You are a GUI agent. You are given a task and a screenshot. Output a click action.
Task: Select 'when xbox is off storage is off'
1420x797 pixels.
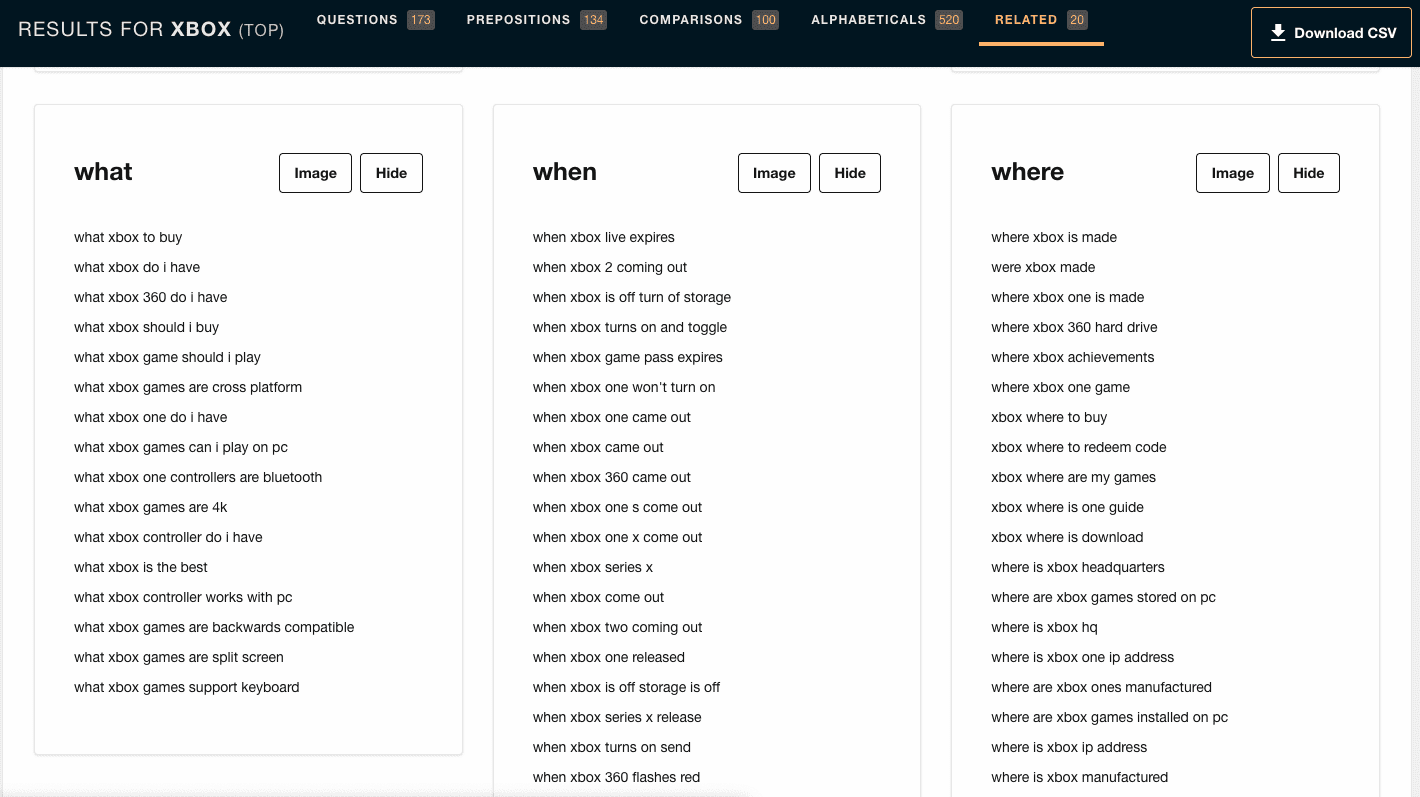tap(627, 687)
